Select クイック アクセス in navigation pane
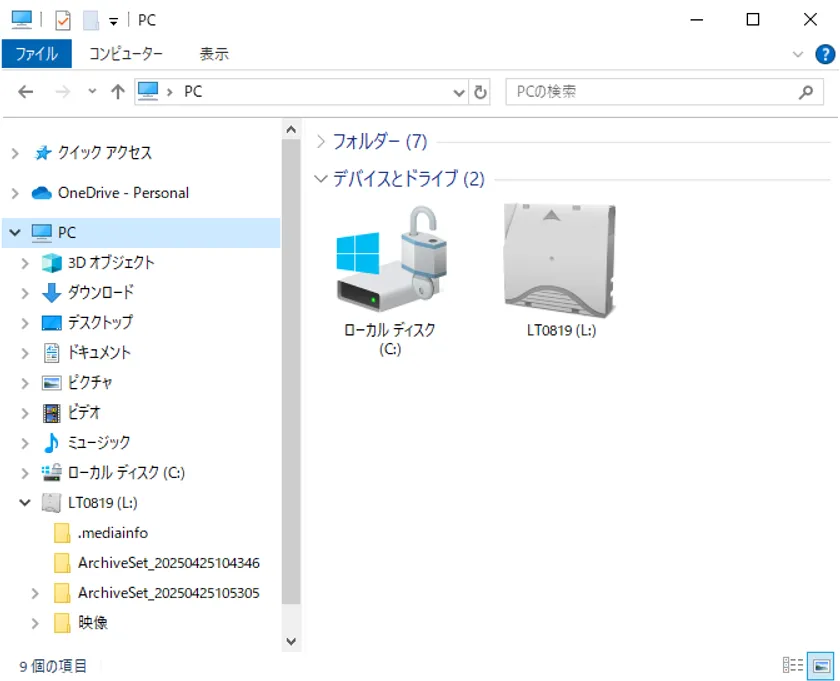Viewport: 840px width, 681px height. [104, 153]
